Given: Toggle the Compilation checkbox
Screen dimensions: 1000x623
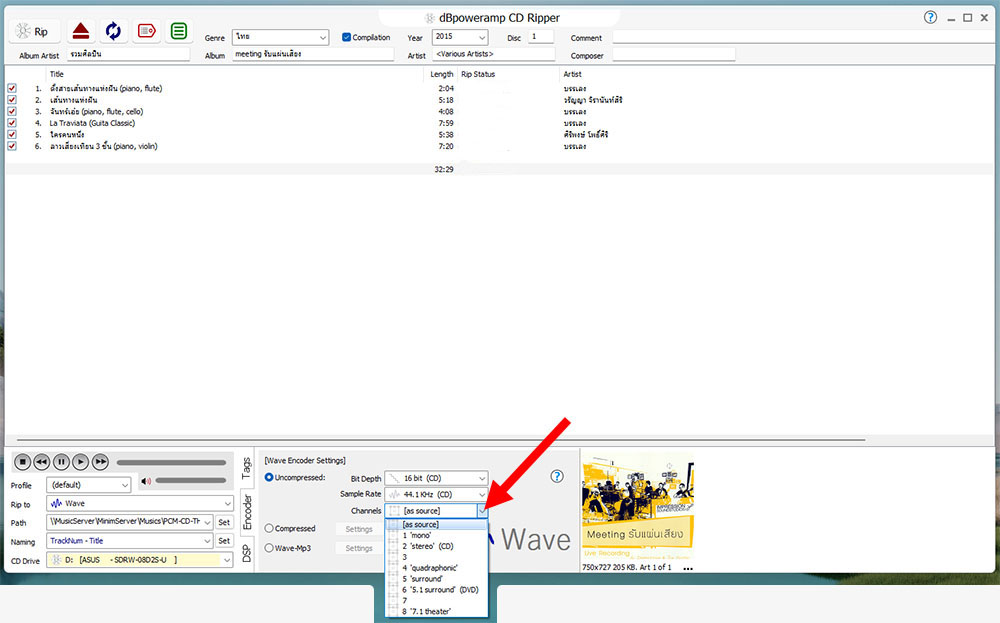Looking at the screenshot, I should click(x=347, y=38).
